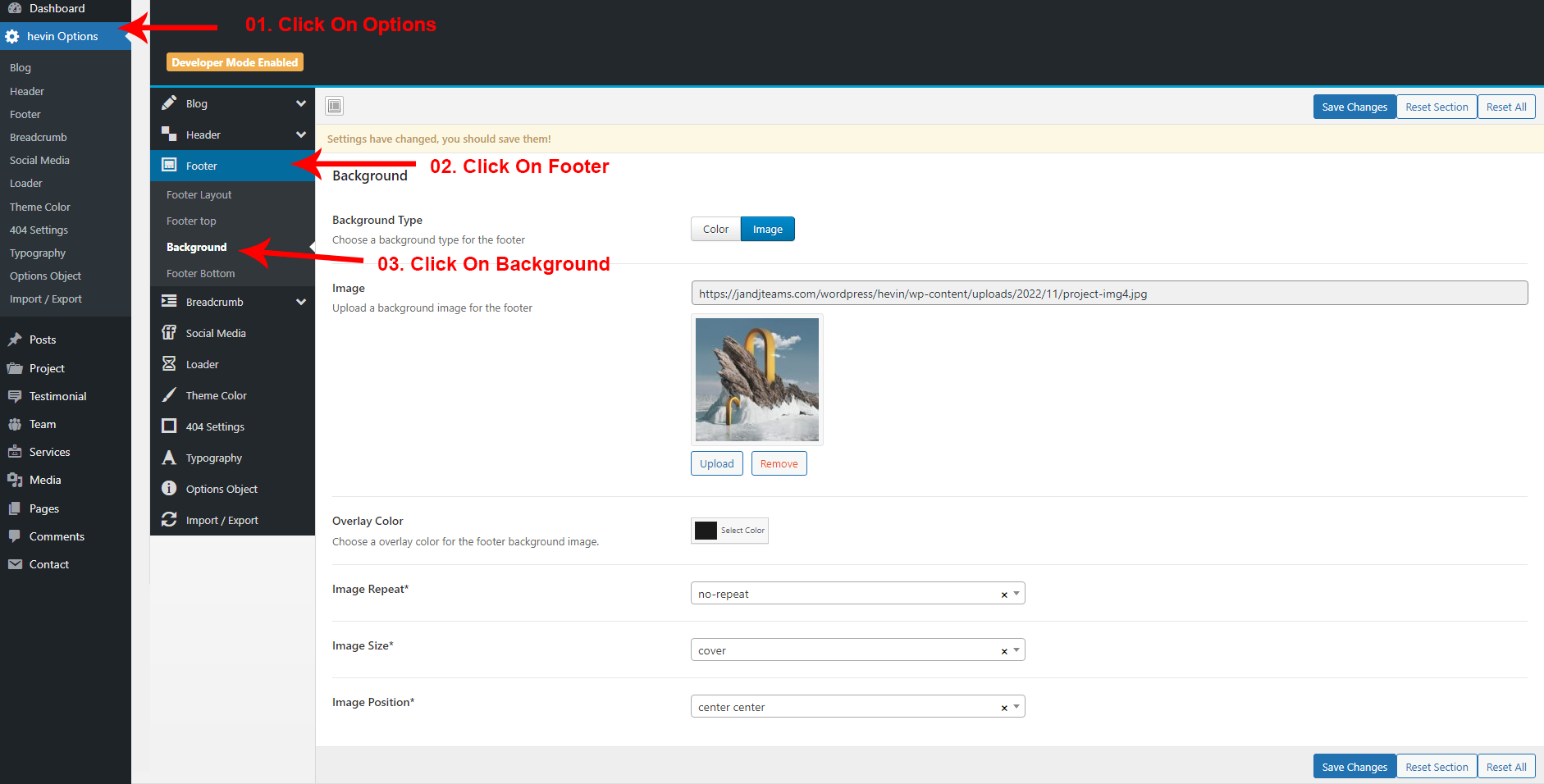Open Testimonial in the WordPress admin menu
This screenshot has width=1544, height=784.
pyautogui.click(x=57, y=396)
